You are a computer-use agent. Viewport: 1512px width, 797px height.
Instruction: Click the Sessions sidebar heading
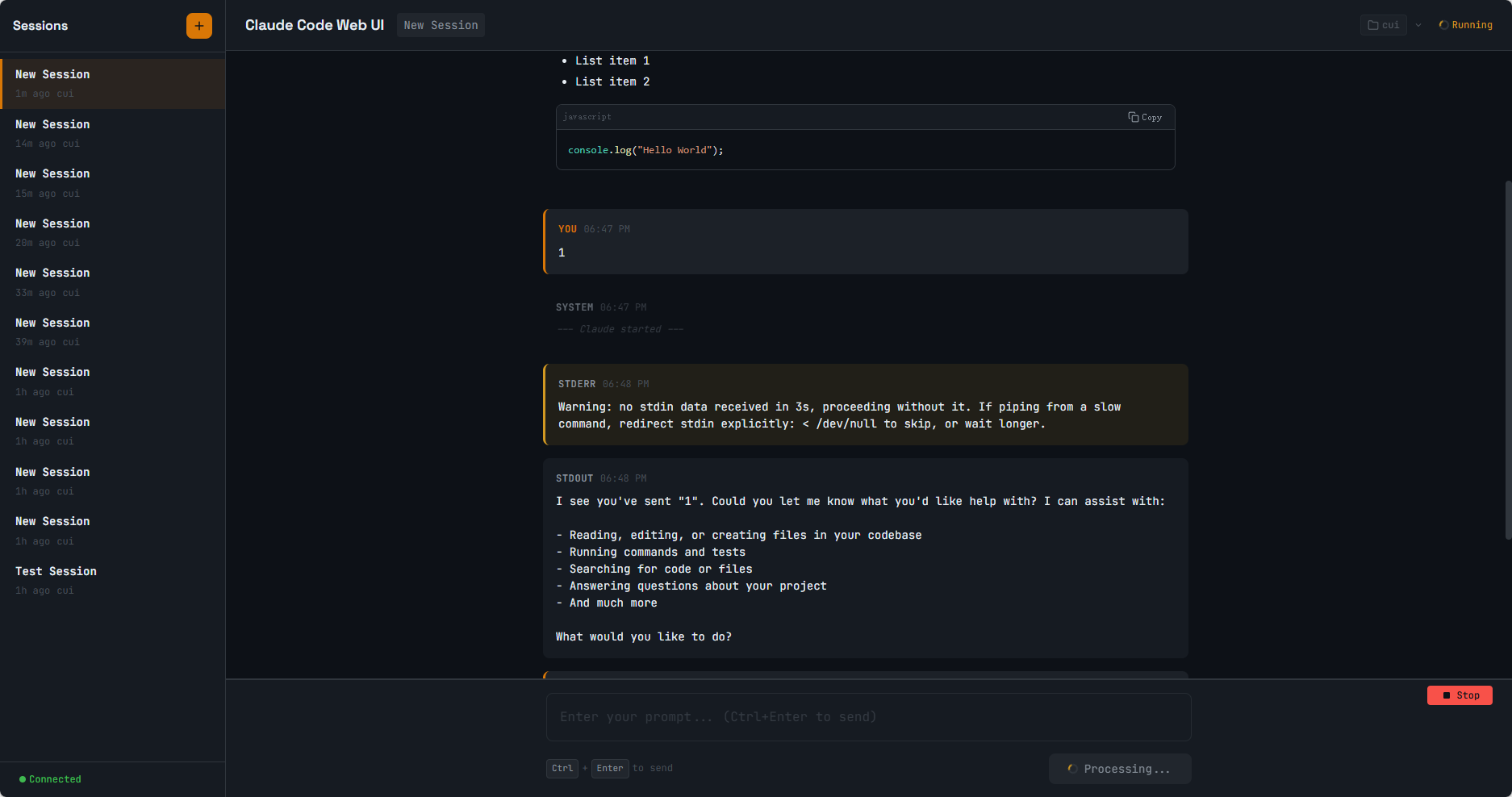[x=40, y=26]
